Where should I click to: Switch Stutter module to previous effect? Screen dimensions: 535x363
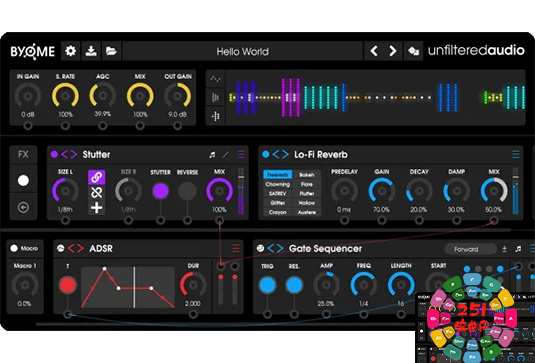point(64,155)
